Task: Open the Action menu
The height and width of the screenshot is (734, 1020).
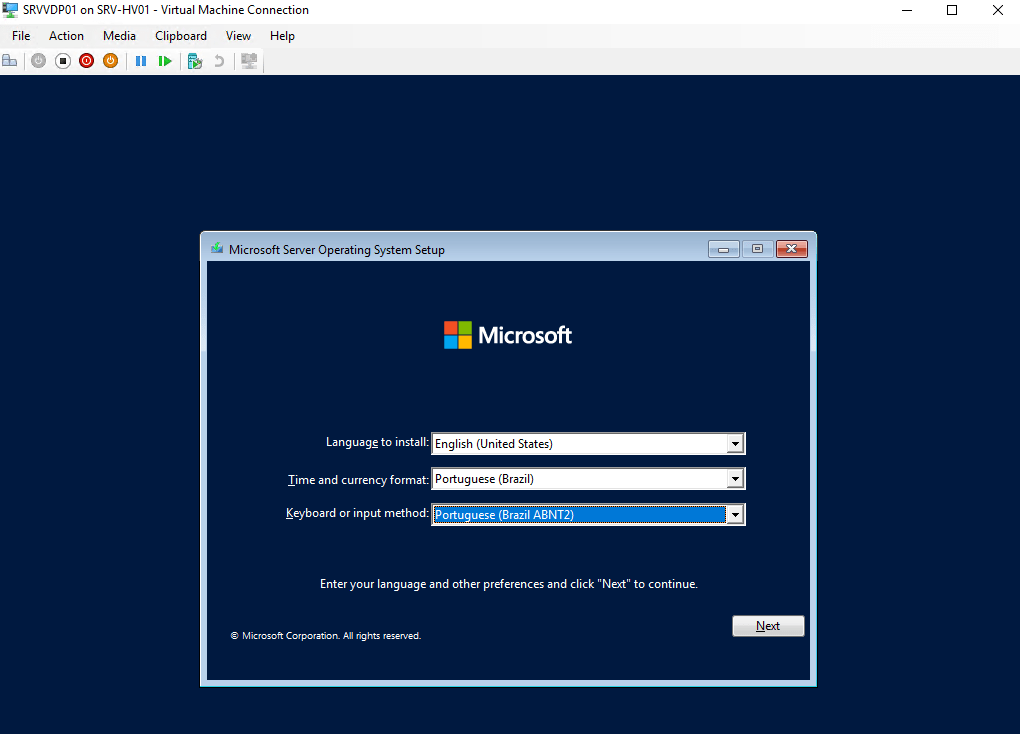Action: (67, 36)
